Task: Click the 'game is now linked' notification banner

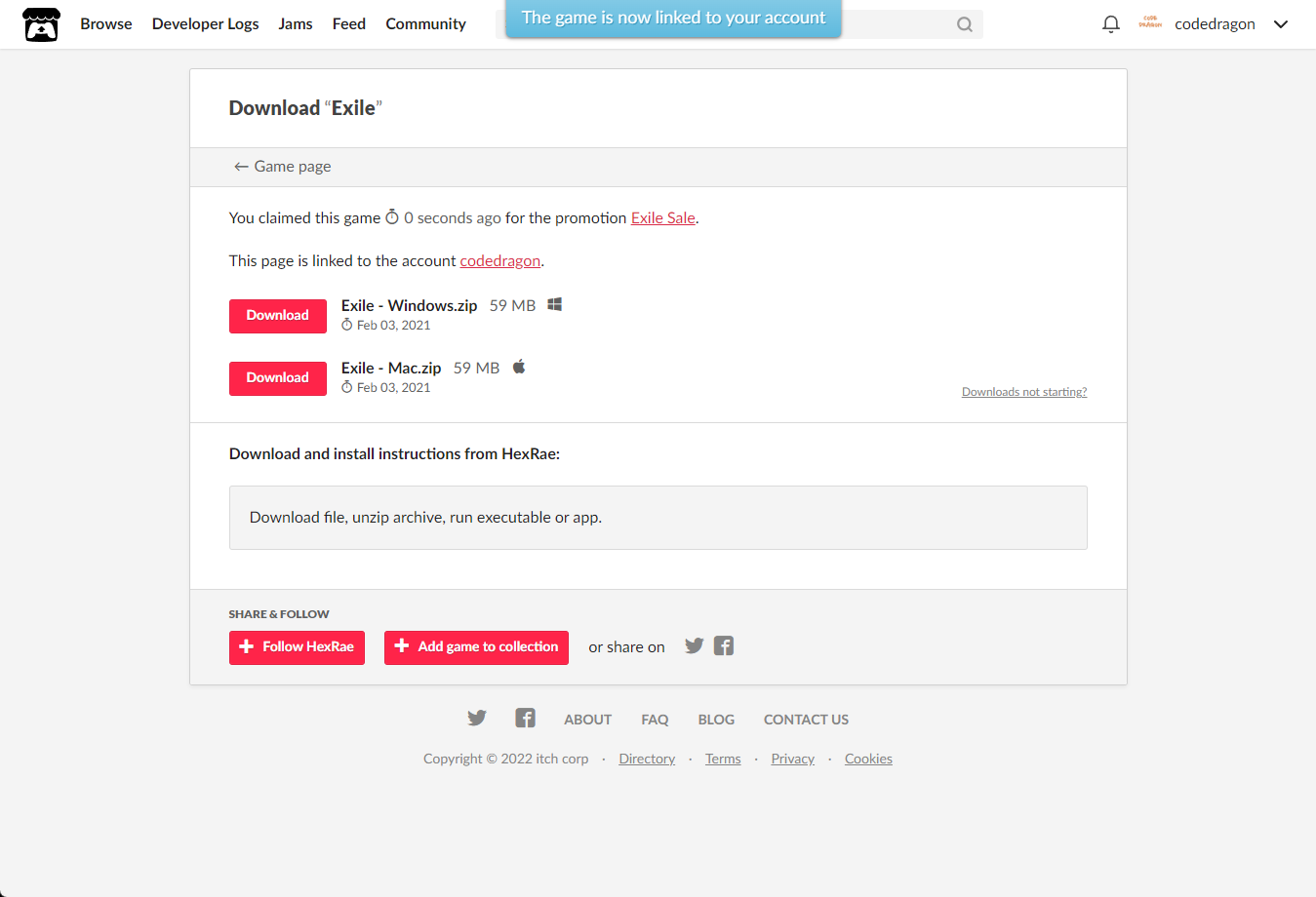Action: [x=673, y=19]
